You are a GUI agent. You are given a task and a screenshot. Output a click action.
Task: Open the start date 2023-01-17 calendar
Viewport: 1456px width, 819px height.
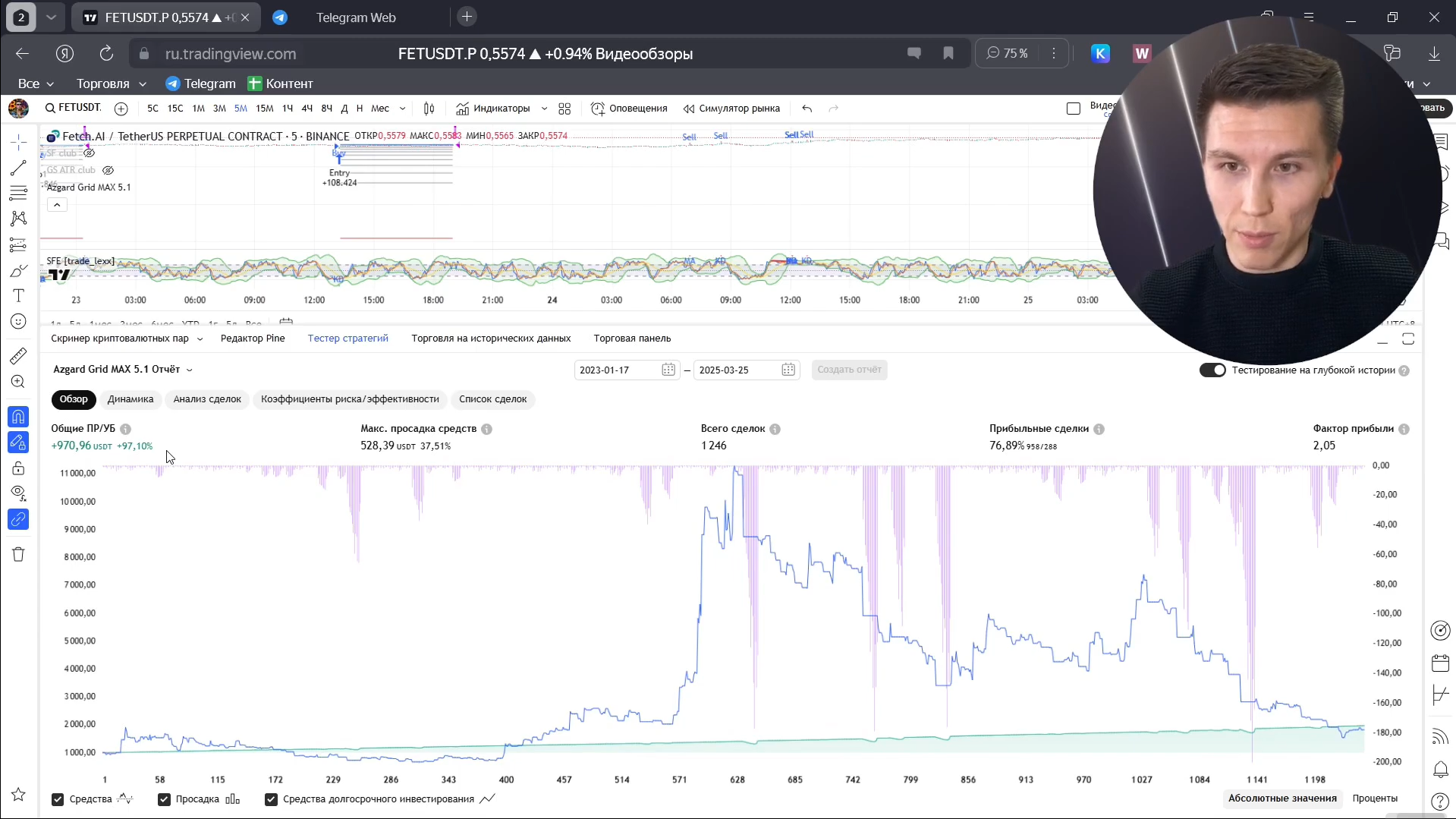668,370
